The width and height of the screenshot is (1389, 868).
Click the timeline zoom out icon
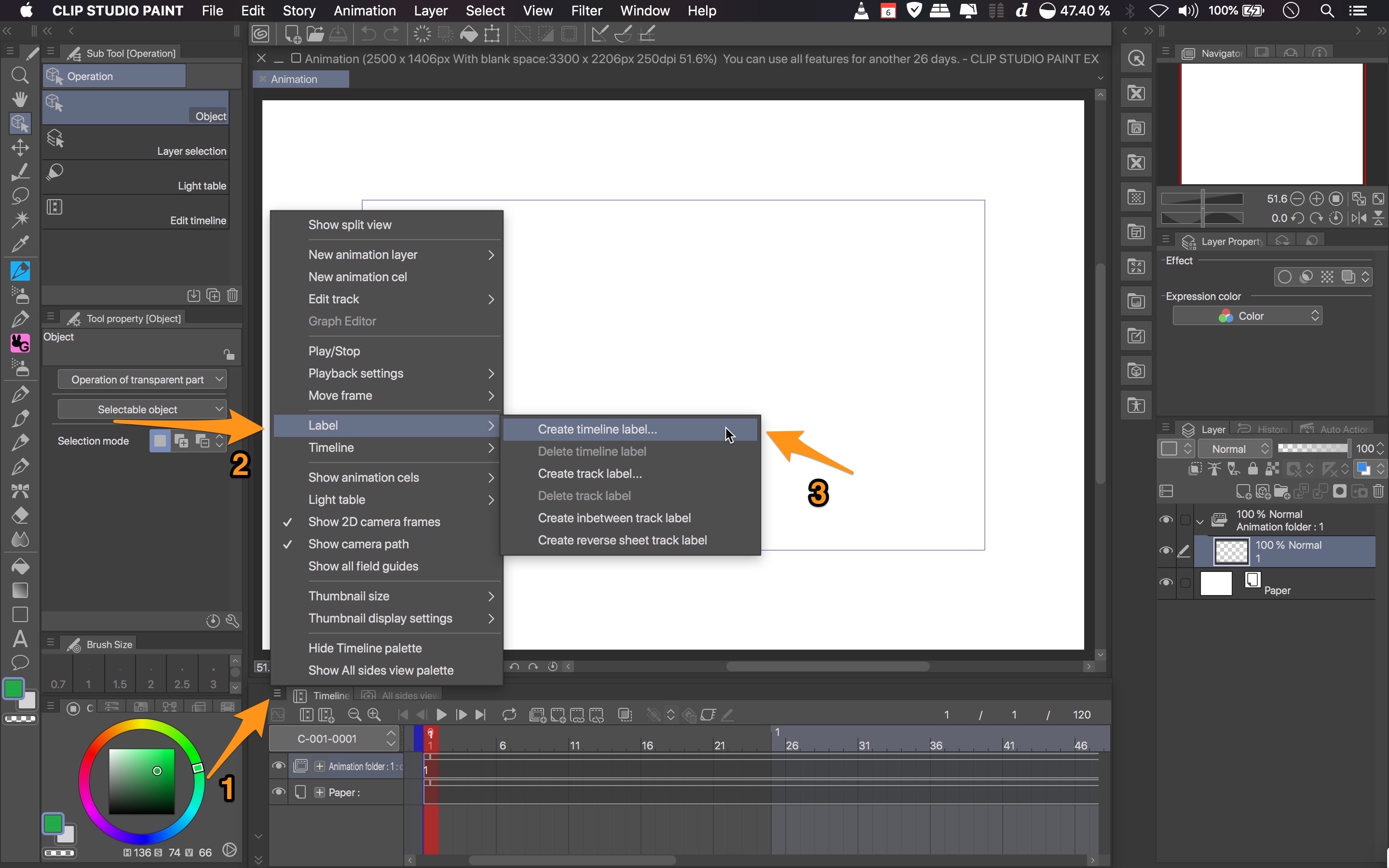[354, 715]
